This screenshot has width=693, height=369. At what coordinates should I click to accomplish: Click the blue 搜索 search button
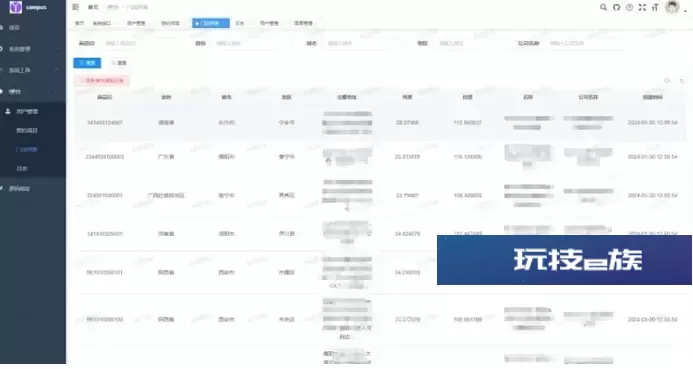point(87,63)
